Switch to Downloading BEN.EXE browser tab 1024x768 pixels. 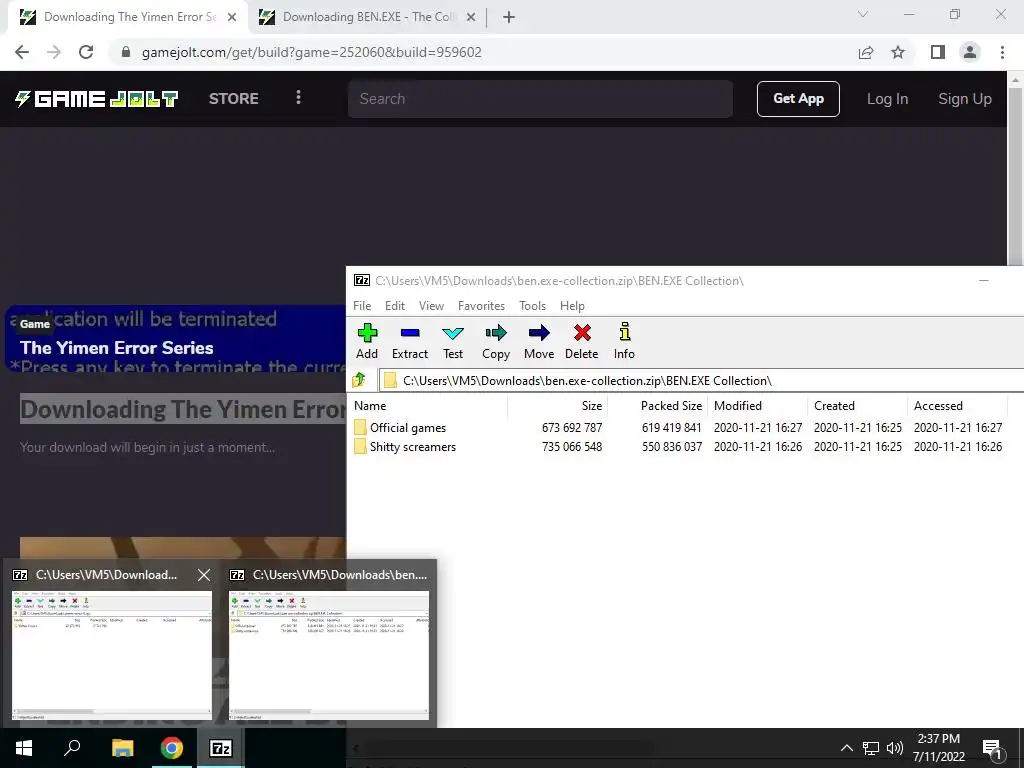point(367,17)
